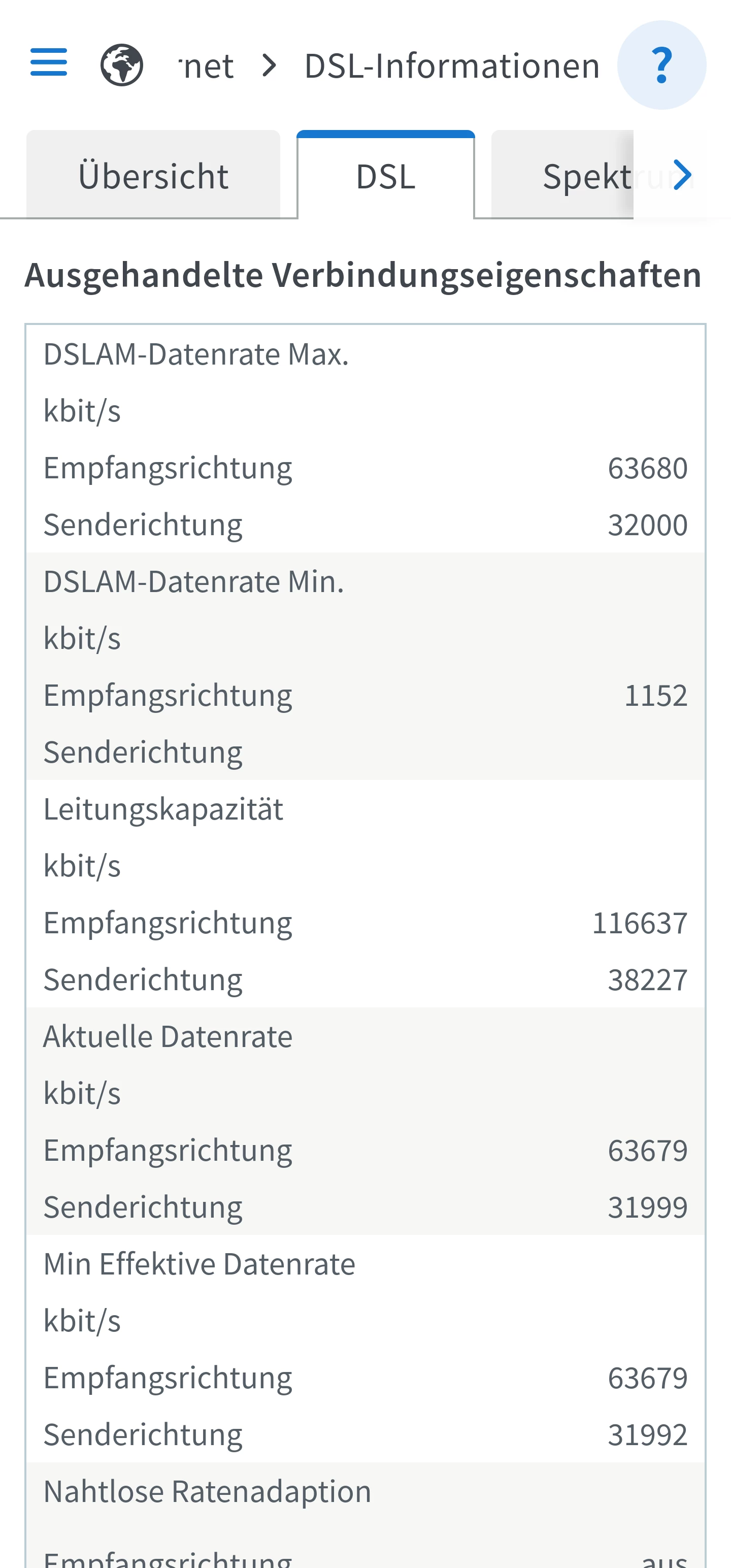731x1568 pixels.
Task: Click the Ausgehandelte Verbindungseigenschaften heading
Action: 363,275
